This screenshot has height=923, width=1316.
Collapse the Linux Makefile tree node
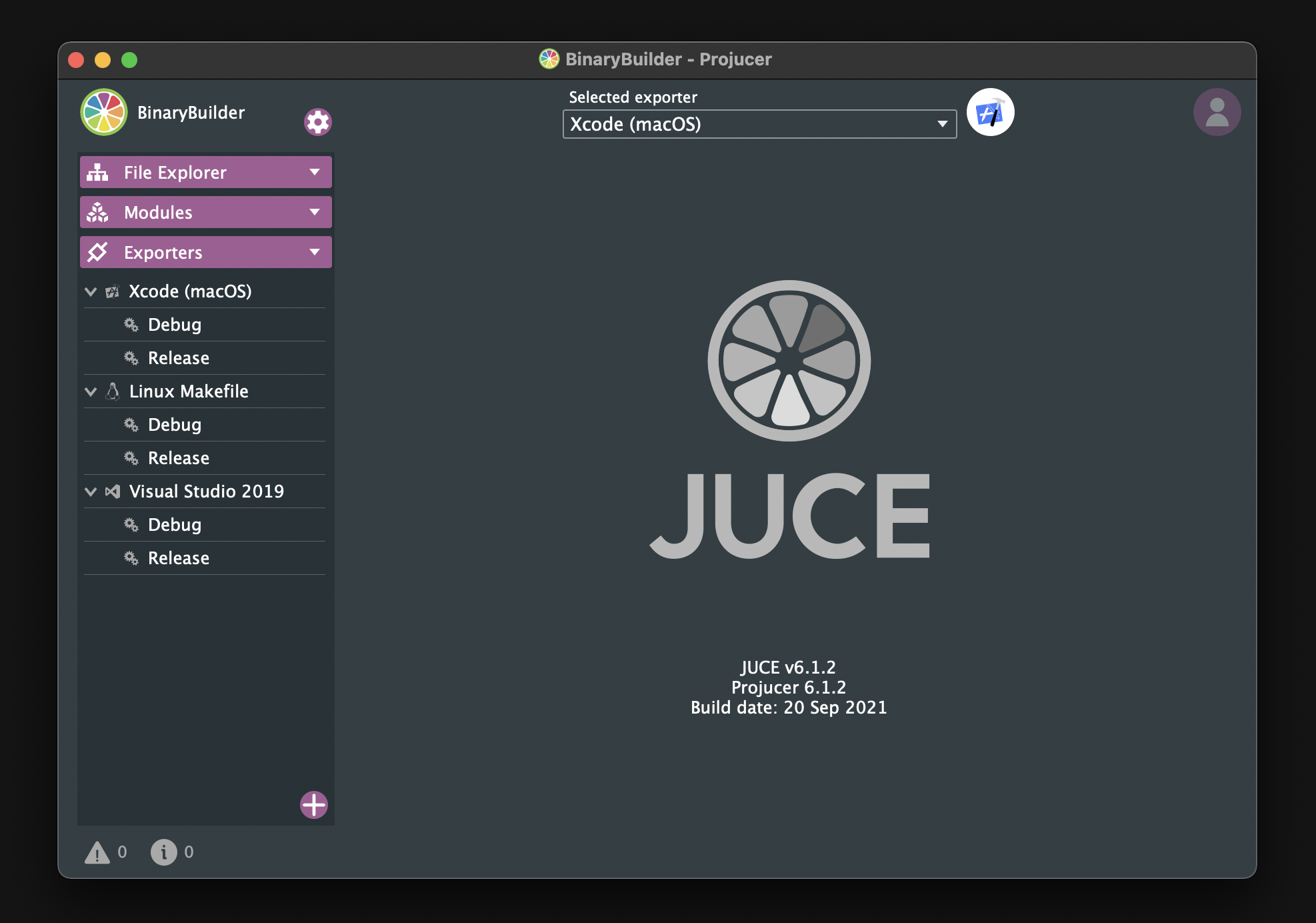point(91,391)
